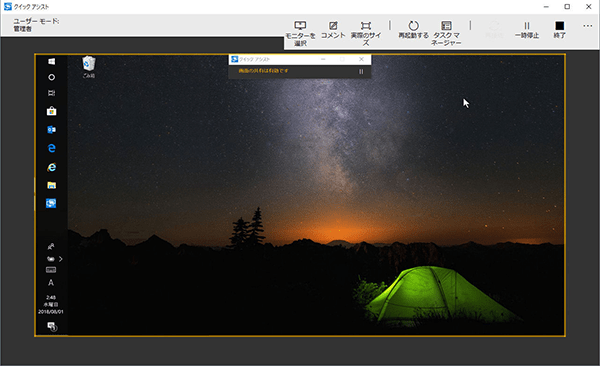
Task: Click 再起動する to restart the remote PC
Action: (x=413, y=30)
